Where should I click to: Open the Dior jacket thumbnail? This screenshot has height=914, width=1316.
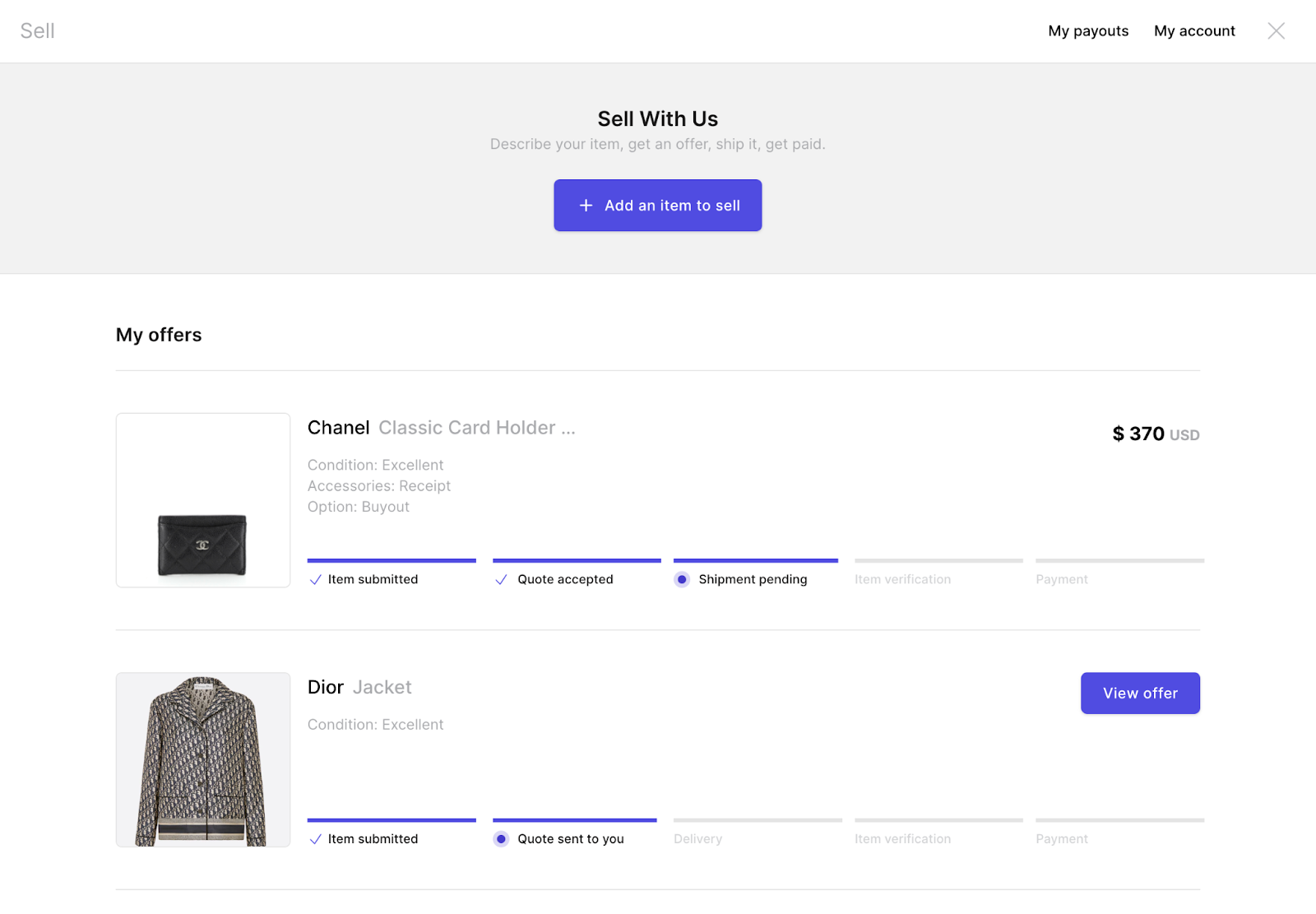click(x=203, y=760)
